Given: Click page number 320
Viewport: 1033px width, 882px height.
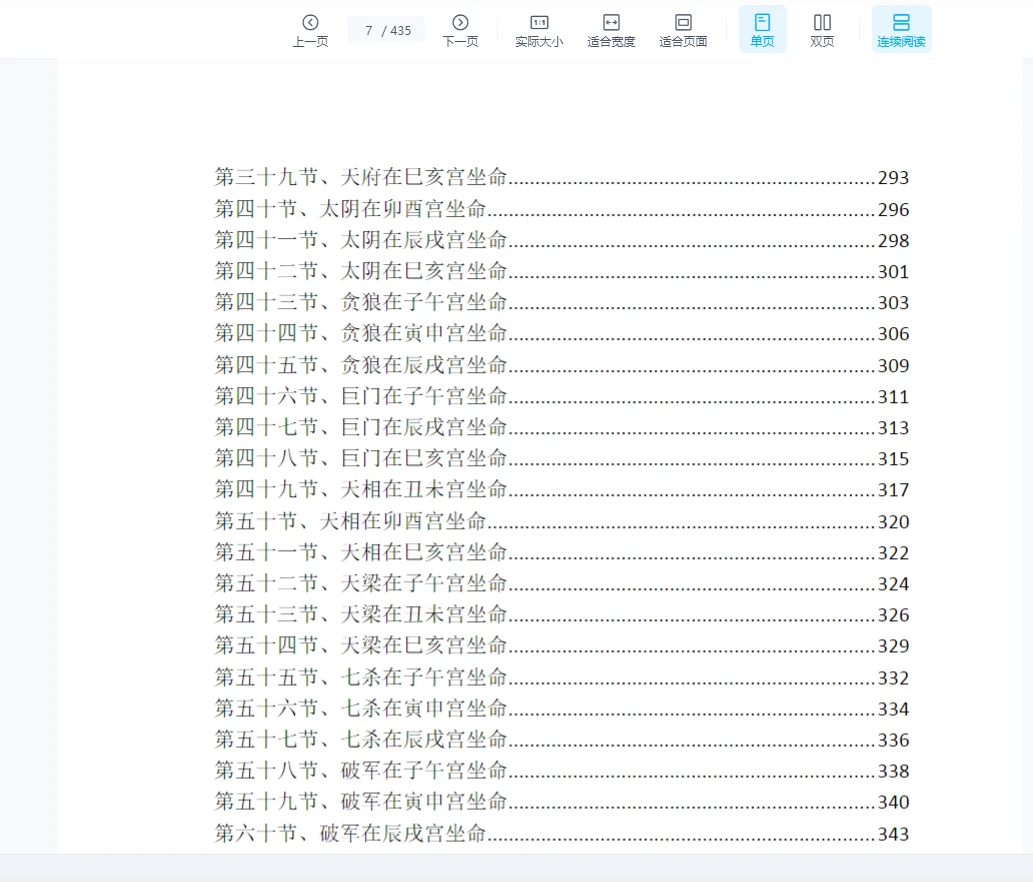Looking at the screenshot, I should click(x=893, y=522).
